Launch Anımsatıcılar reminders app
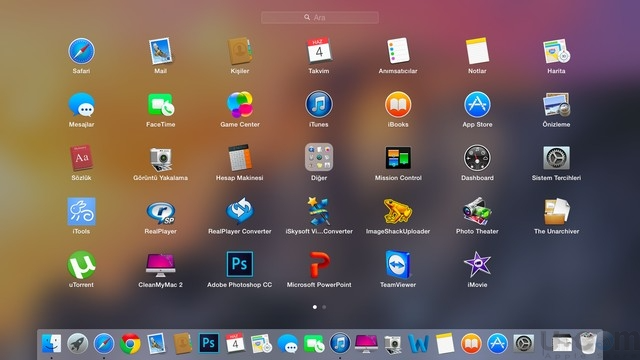The image size is (640, 360). point(398,51)
